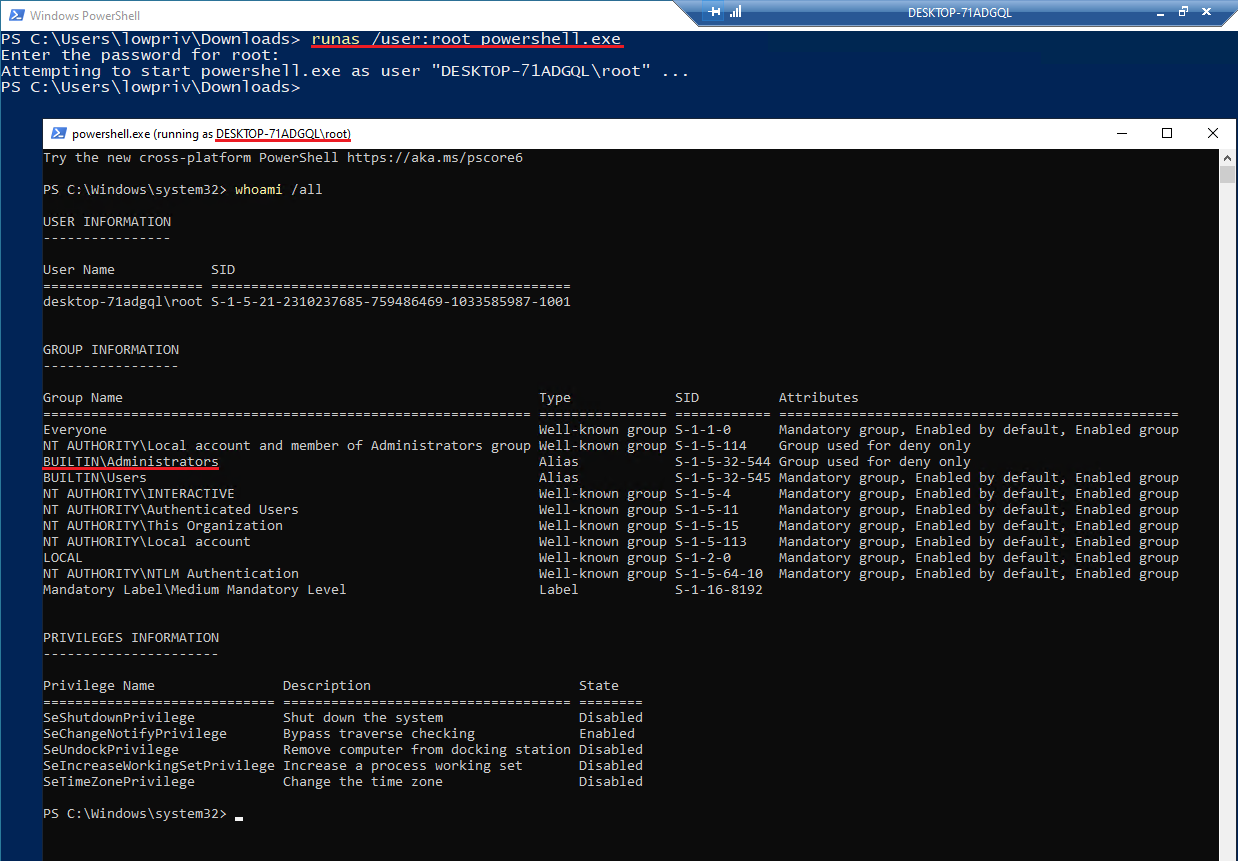Image resolution: width=1238 pixels, height=861 pixels.
Task: Click the S-1-5-32-544 SID value
Action: click(x=723, y=462)
